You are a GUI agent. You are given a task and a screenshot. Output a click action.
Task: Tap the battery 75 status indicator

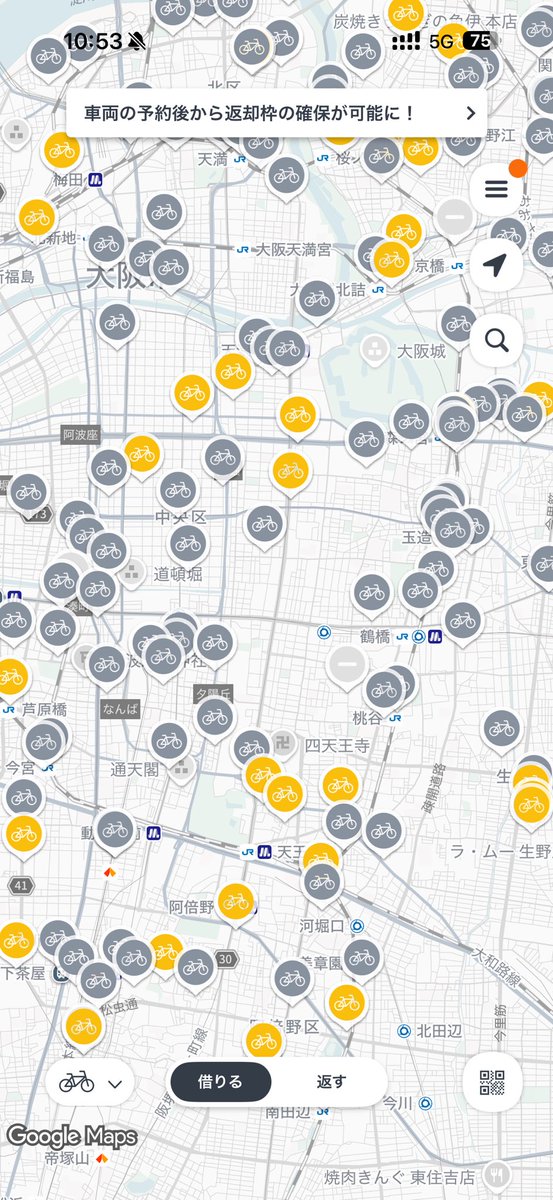point(481,41)
